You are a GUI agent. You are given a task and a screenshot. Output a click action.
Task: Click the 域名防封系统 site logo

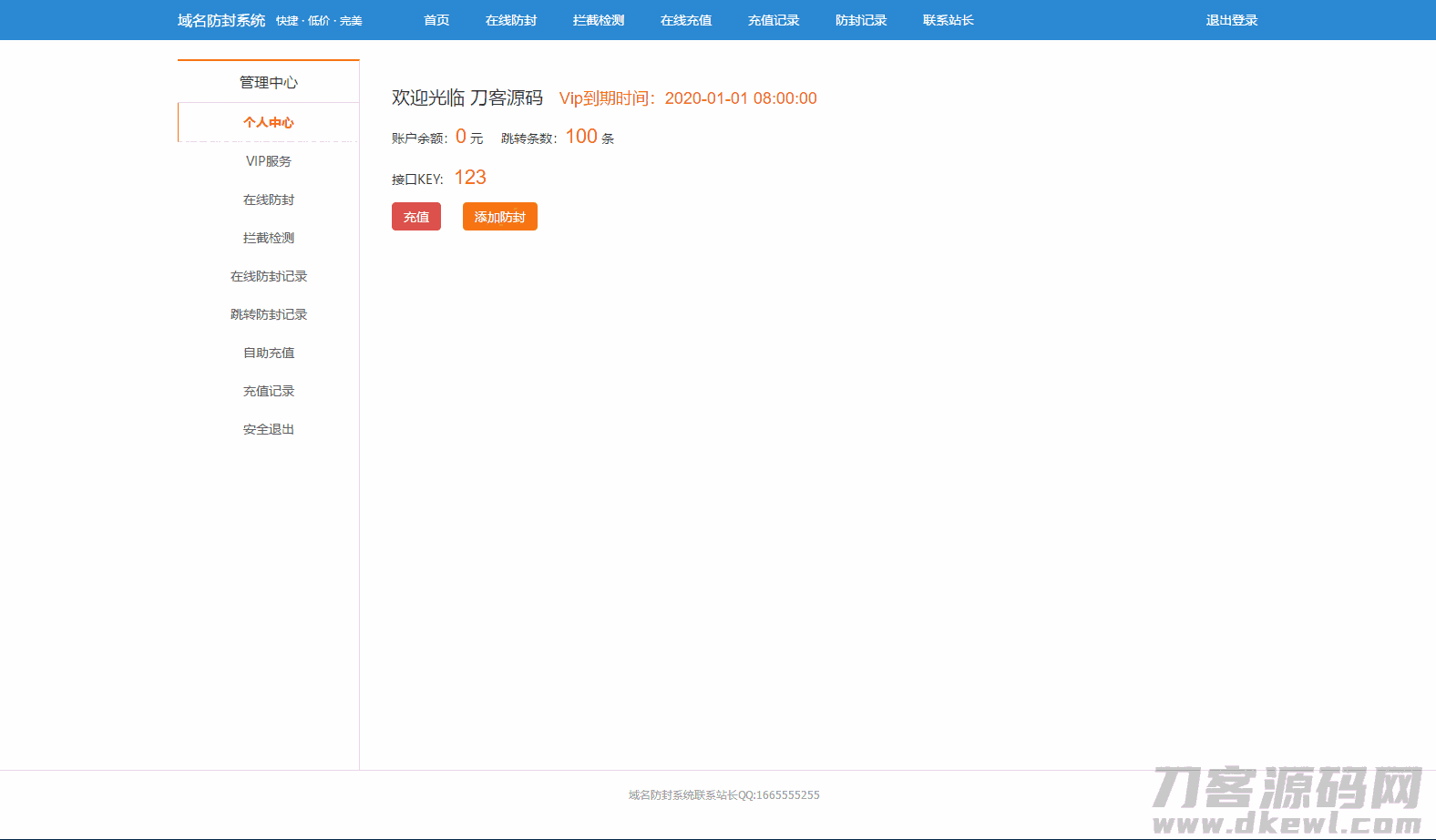(x=221, y=20)
